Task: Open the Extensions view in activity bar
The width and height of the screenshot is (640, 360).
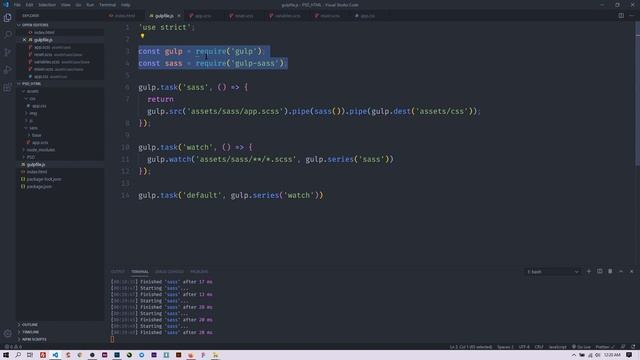Action: 7,87
